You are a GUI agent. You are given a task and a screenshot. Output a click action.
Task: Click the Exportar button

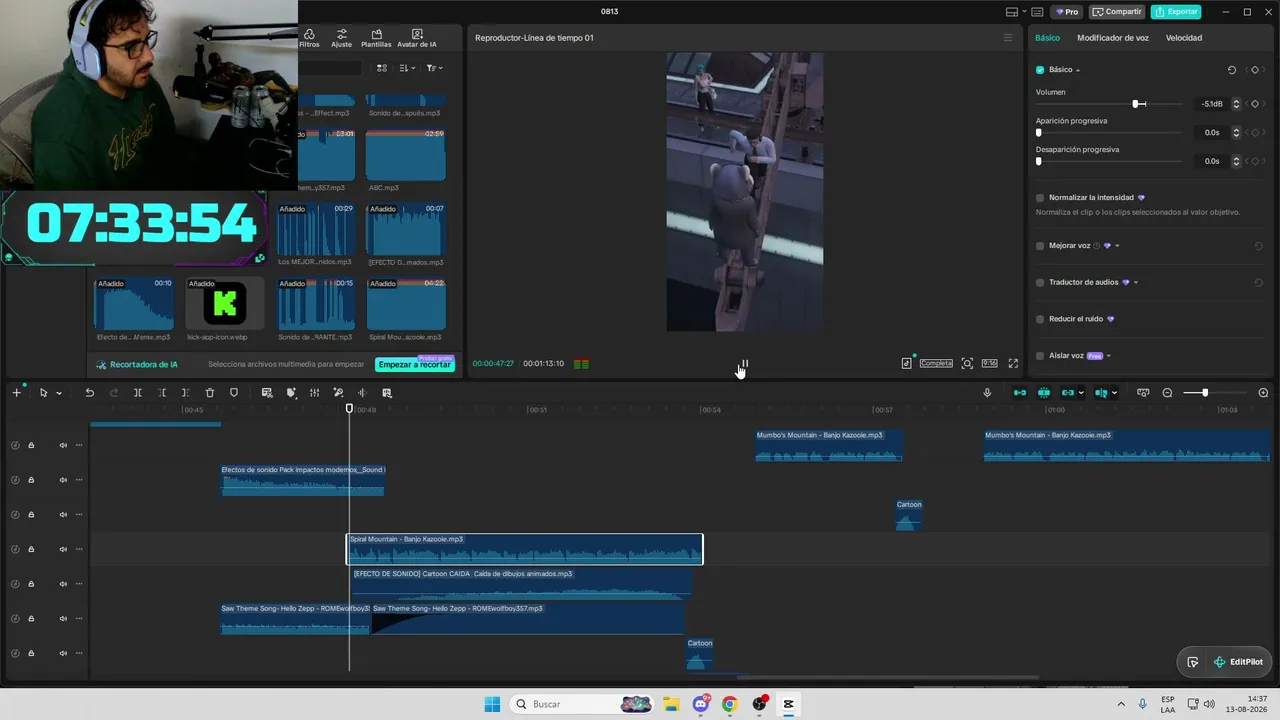pos(1176,12)
